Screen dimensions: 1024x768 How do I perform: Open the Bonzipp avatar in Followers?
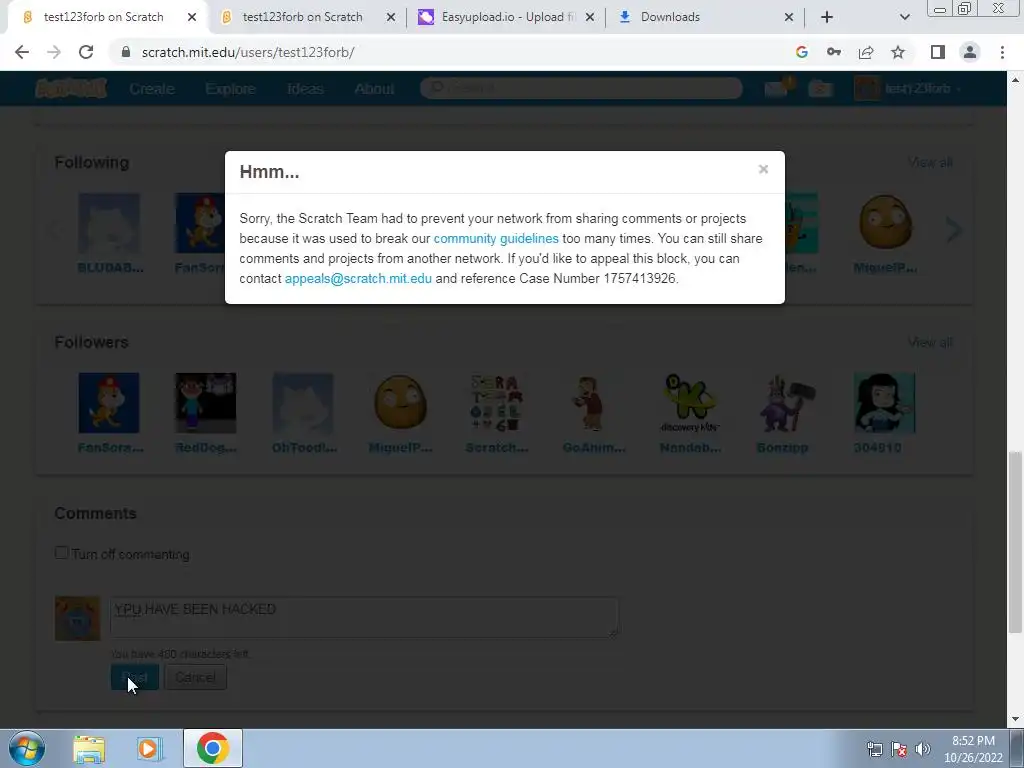(788, 403)
